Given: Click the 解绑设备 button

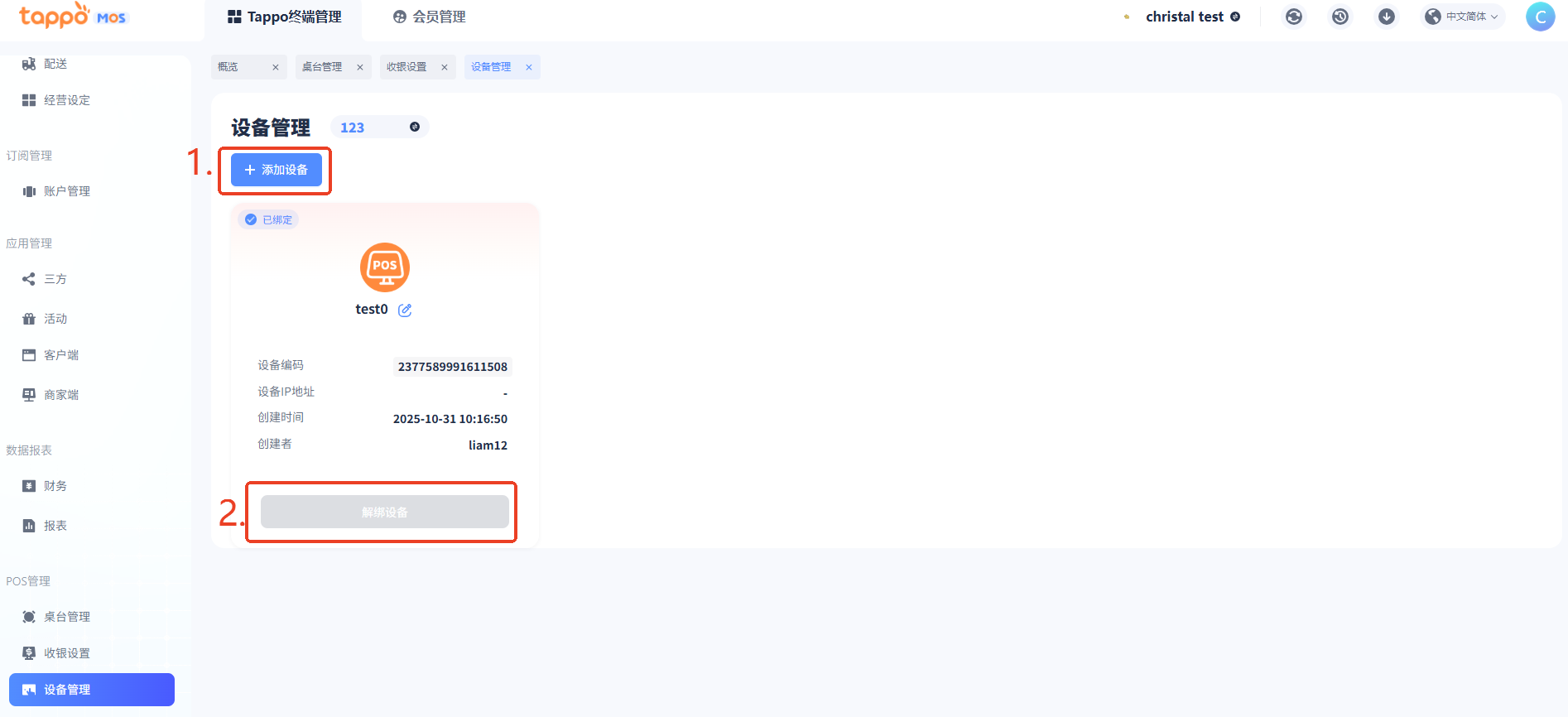Looking at the screenshot, I should click(385, 512).
